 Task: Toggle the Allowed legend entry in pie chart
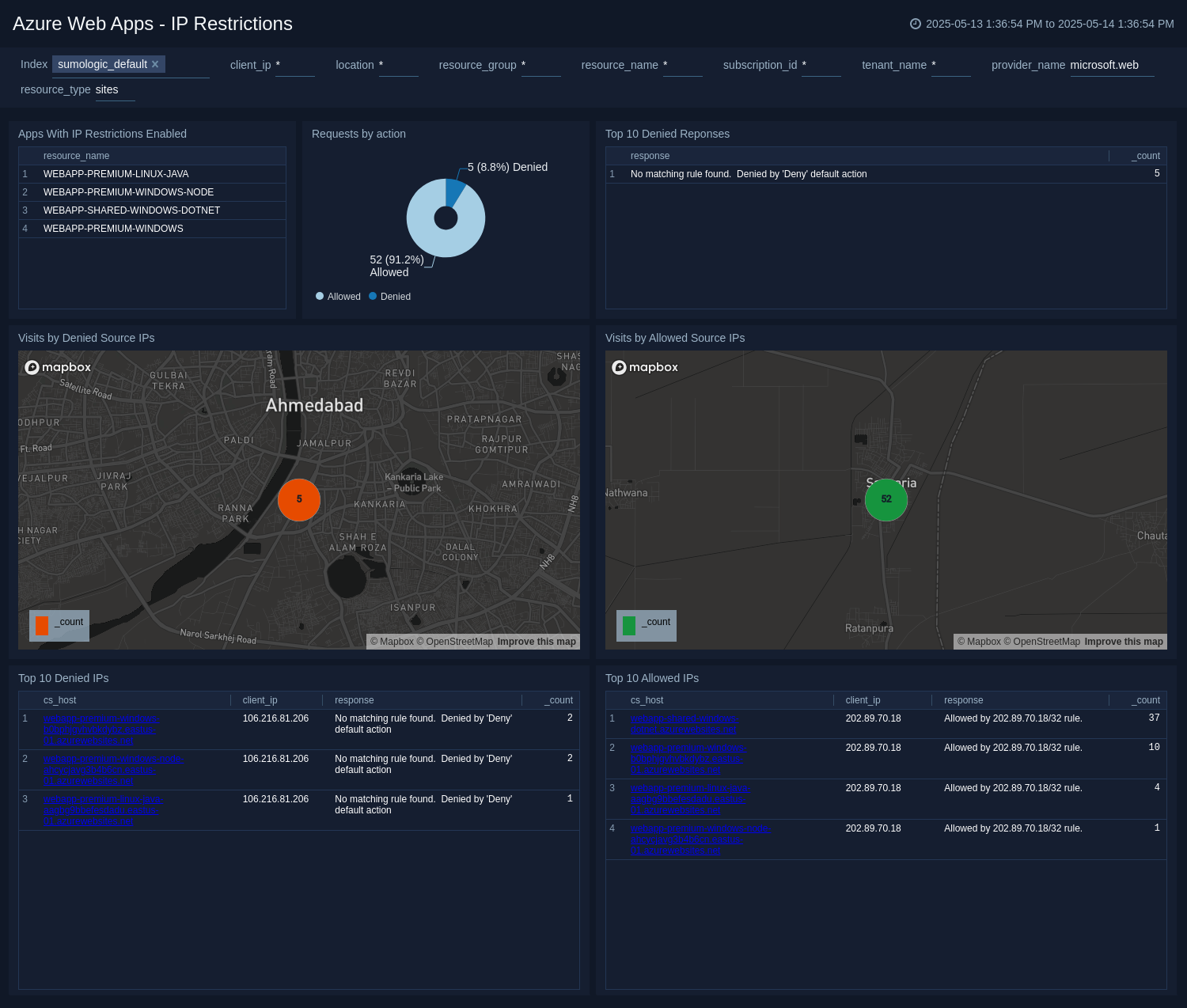[x=338, y=297]
